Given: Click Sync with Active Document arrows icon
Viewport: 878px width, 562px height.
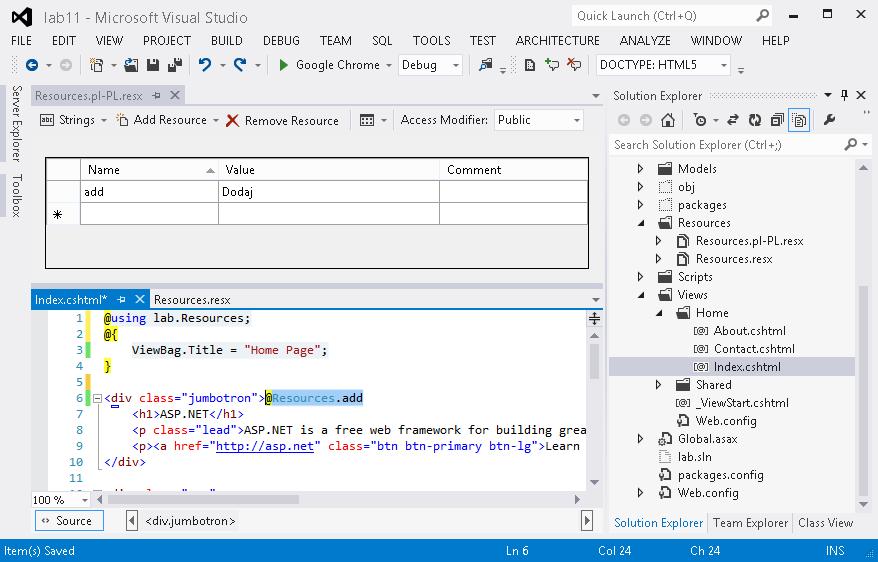Looking at the screenshot, I should (732, 120).
